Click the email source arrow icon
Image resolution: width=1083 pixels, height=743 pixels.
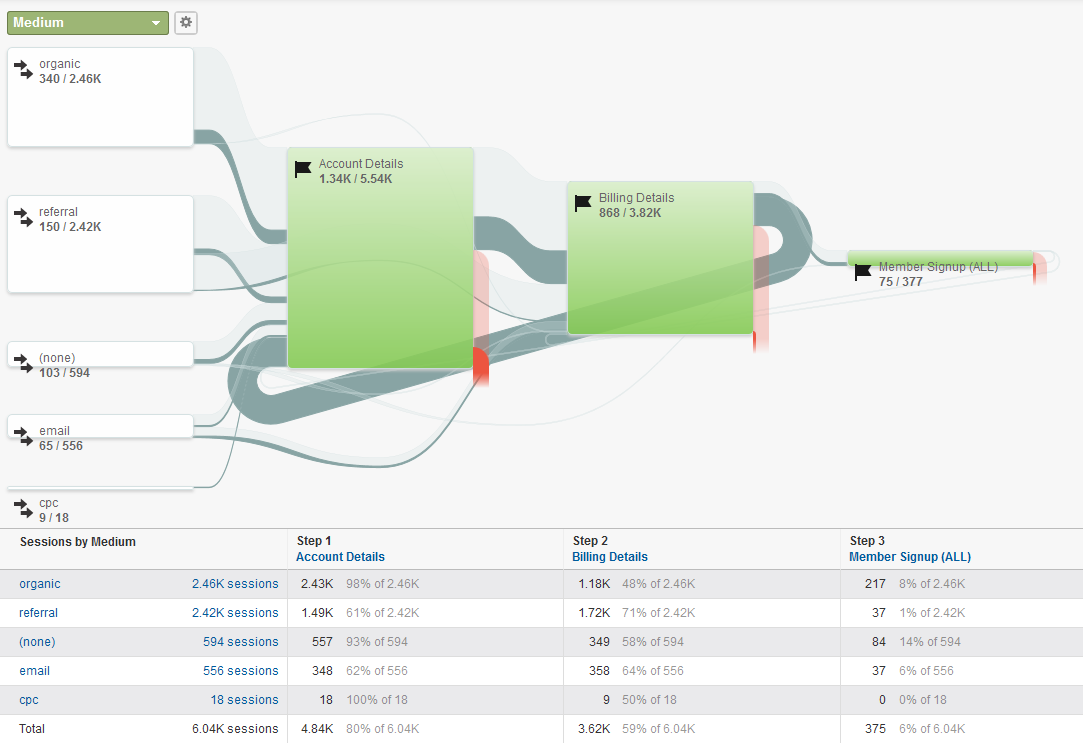23,437
